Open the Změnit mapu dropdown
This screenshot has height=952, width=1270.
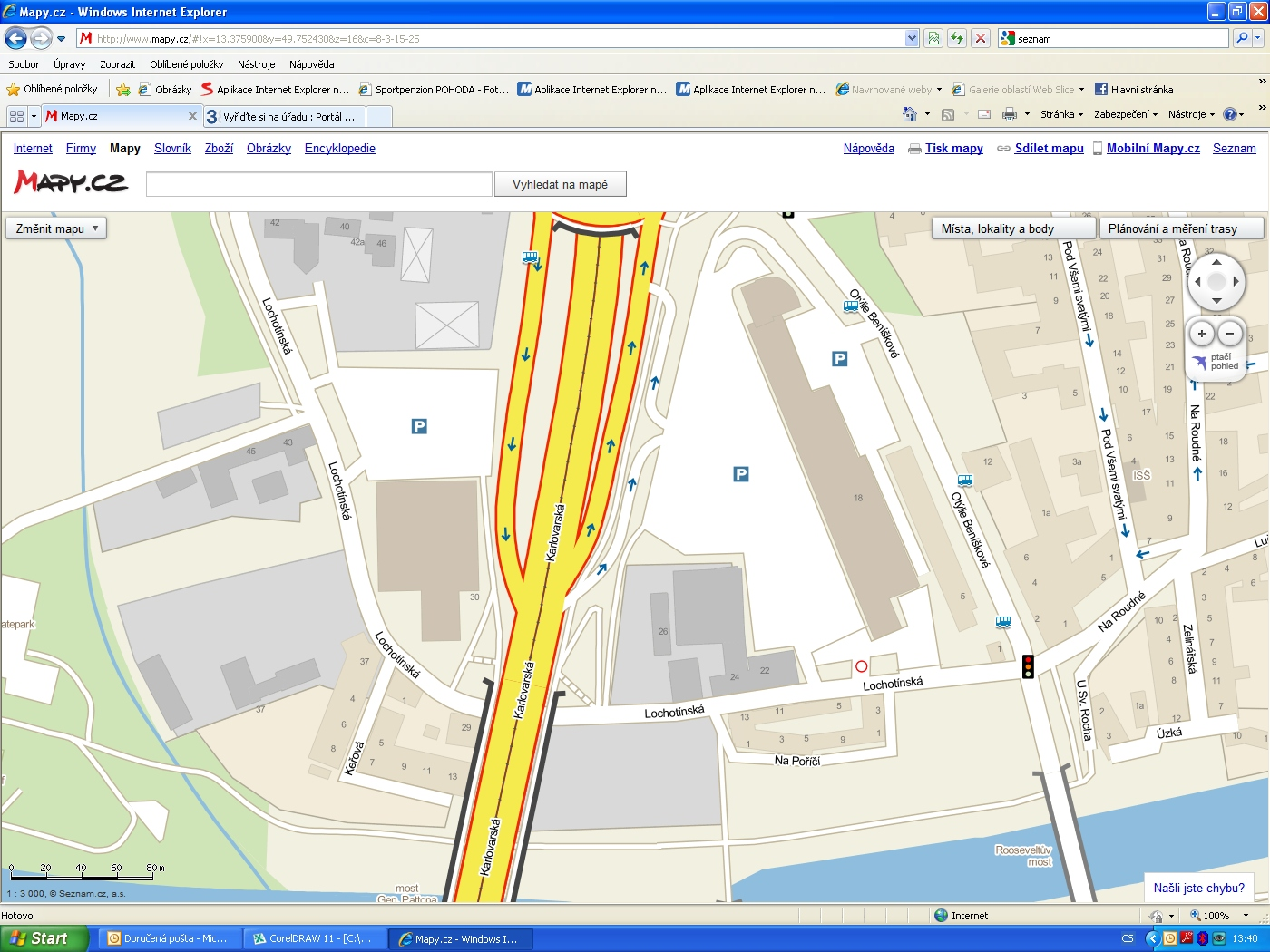point(56,228)
